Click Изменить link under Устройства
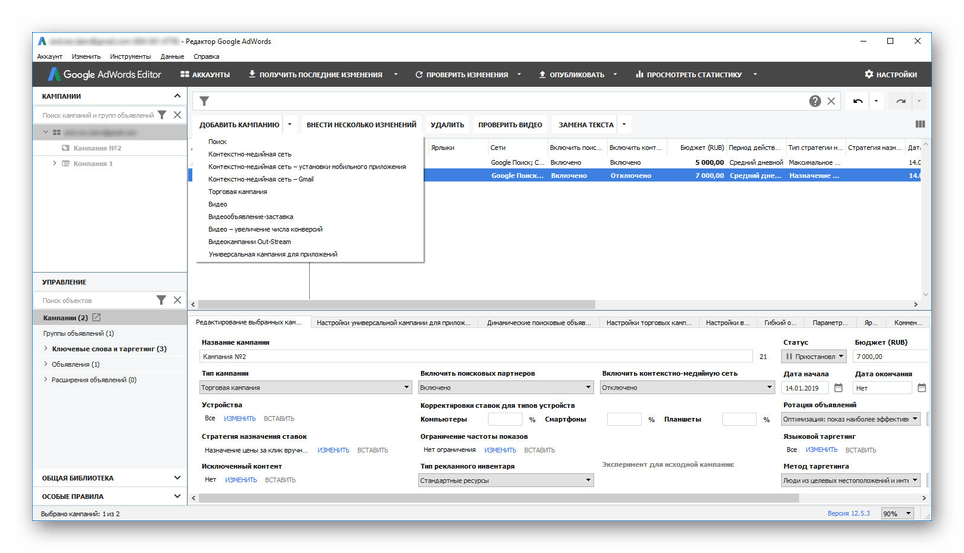This screenshot has height=553, width=964. point(240,419)
